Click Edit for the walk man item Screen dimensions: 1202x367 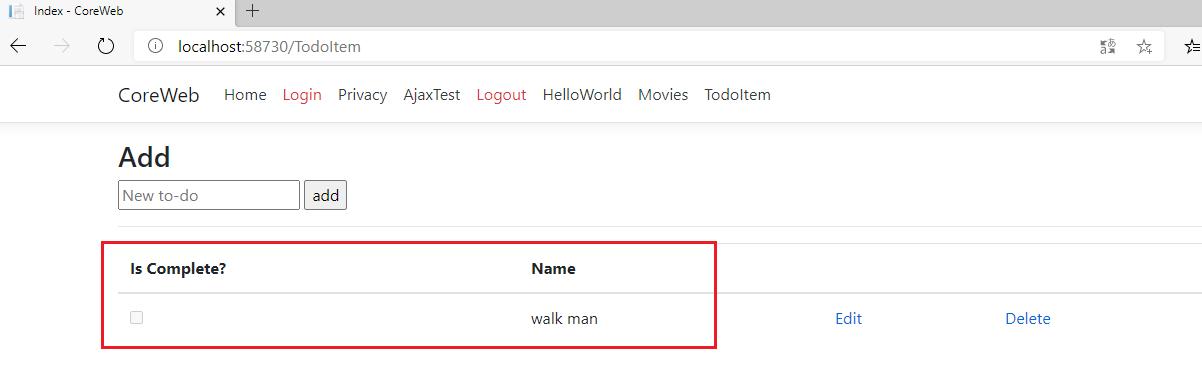[848, 319]
